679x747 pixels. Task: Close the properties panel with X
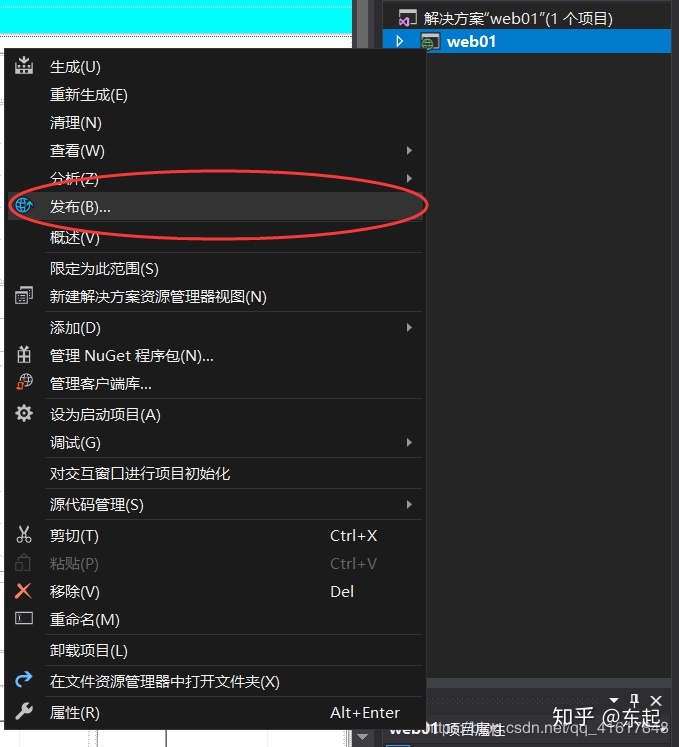[x=656, y=700]
